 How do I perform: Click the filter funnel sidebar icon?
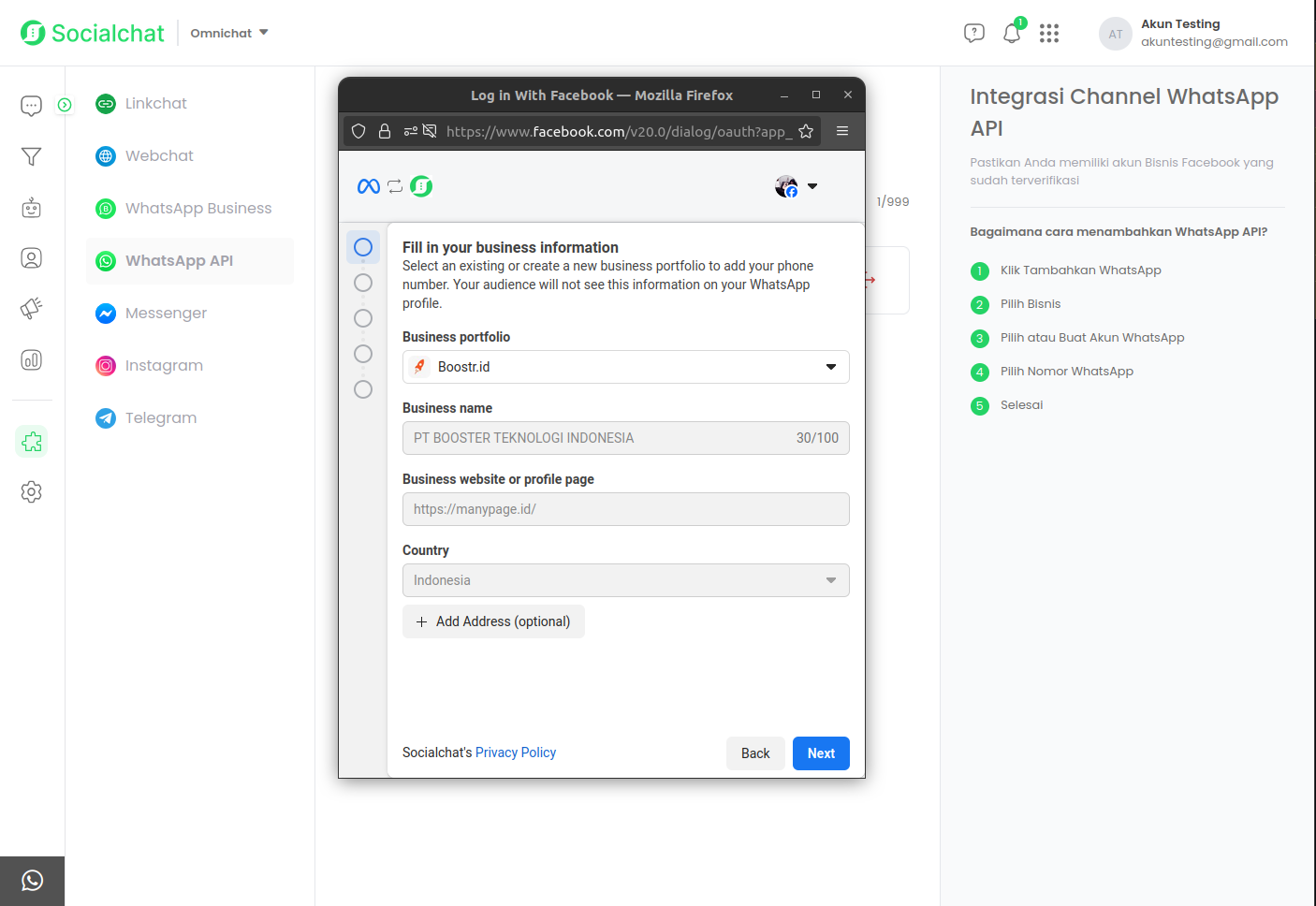(x=31, y=156)
